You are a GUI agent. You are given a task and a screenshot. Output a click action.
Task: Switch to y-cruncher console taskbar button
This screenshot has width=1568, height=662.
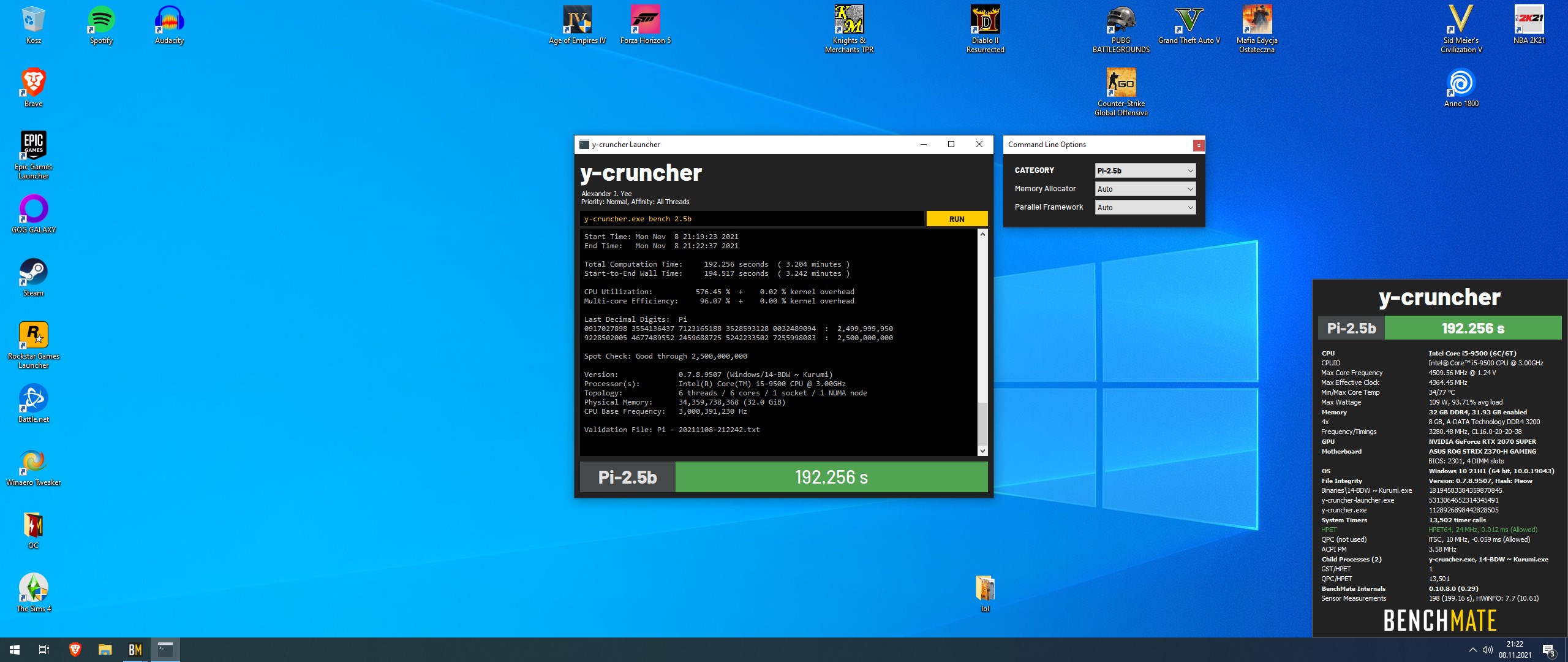[165, 650]
